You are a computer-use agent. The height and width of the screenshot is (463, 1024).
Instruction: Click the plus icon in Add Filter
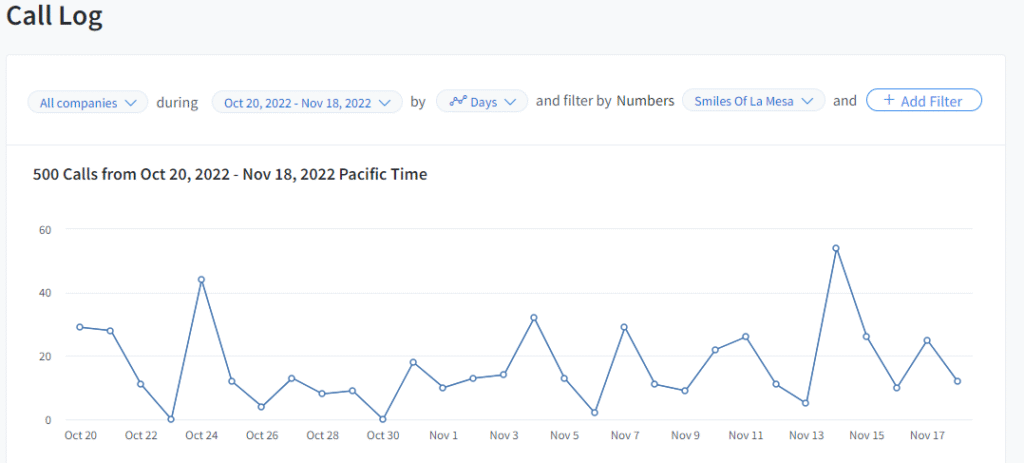888,101
